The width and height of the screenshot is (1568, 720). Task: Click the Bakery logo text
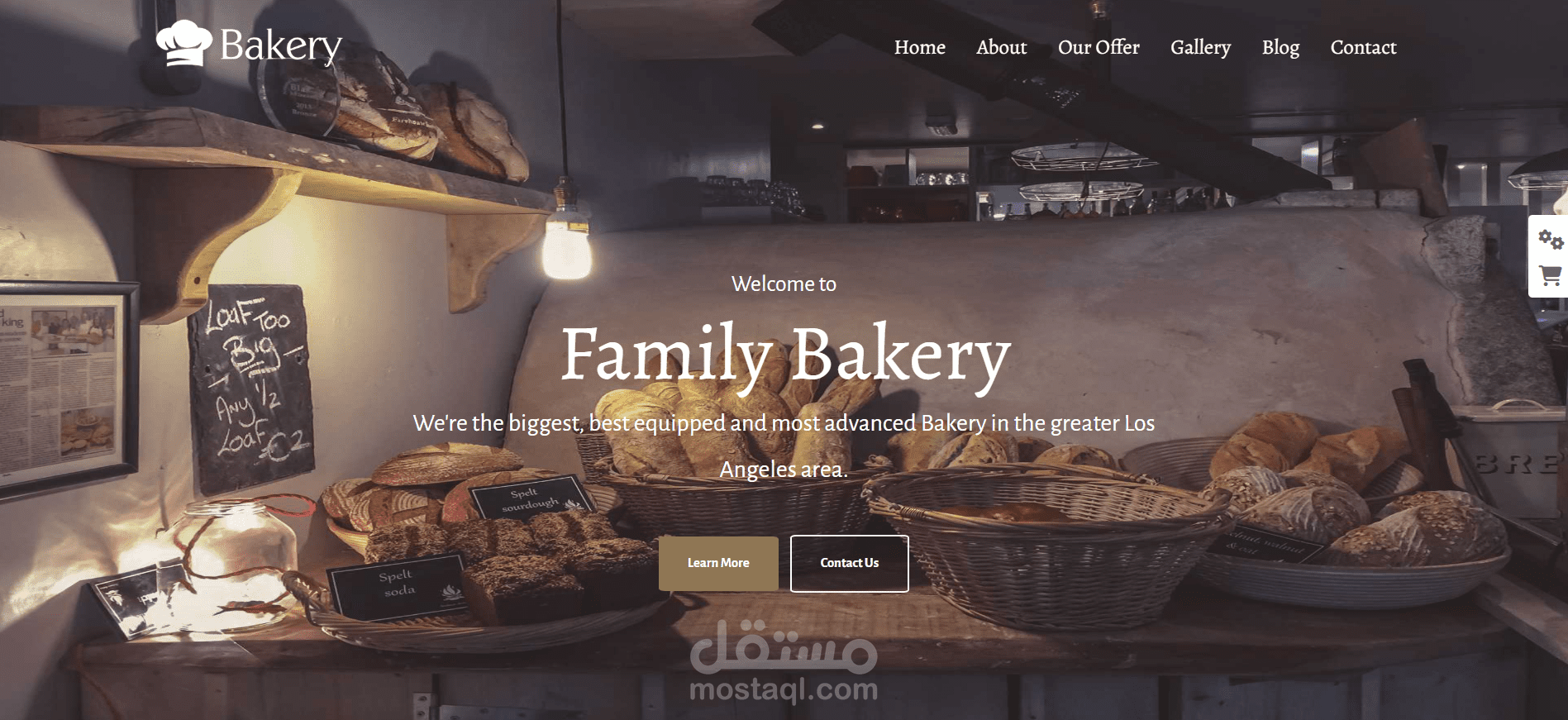(281, 45)
